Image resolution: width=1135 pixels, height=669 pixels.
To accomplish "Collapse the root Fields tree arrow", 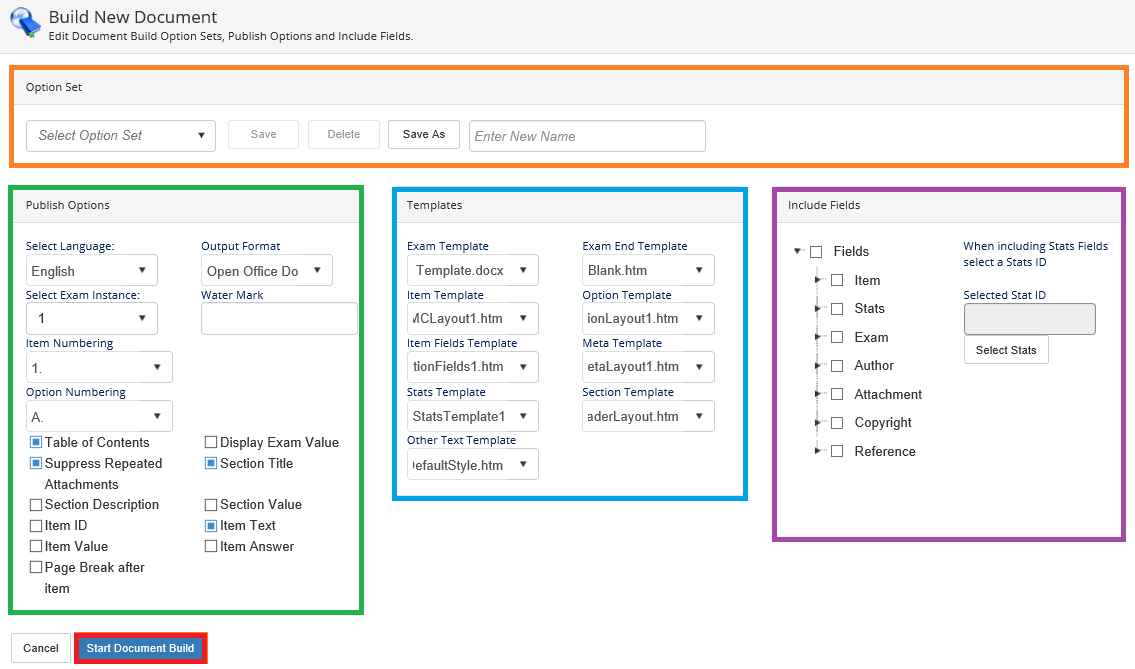I will pyautogui.click(x=797, y=251).
